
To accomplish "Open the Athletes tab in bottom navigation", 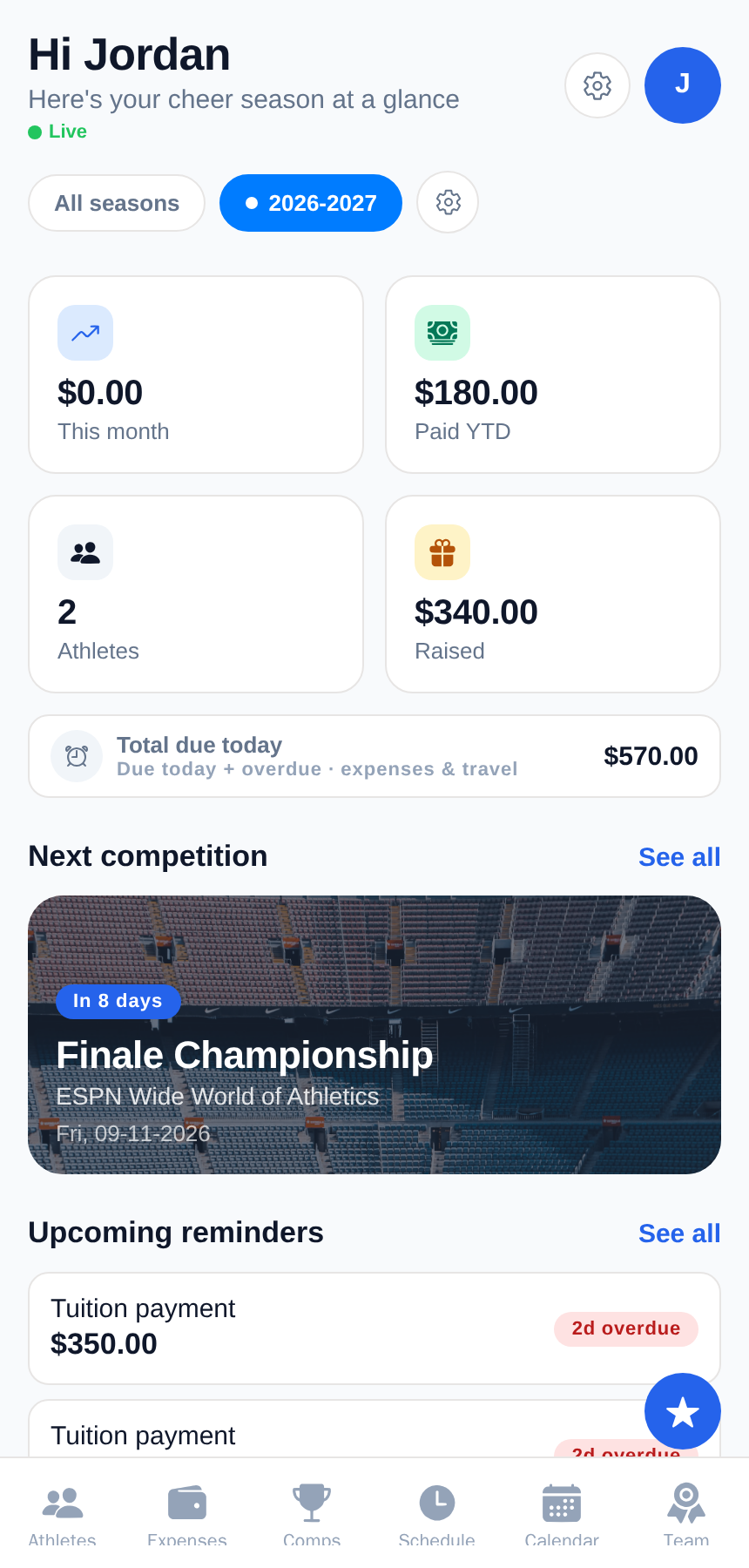I will pyautogui.click(x=63, y=1514).
